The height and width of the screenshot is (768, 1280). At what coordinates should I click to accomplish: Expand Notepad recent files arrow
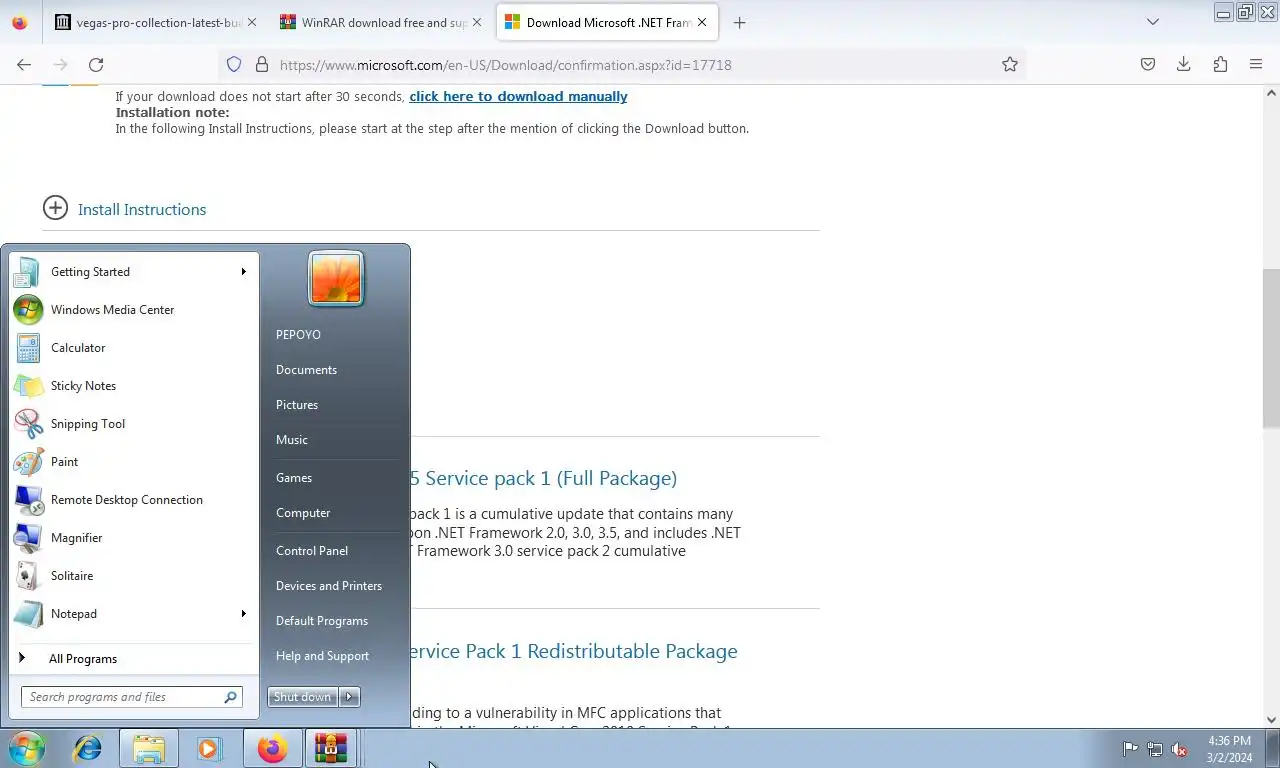point(243,614)
